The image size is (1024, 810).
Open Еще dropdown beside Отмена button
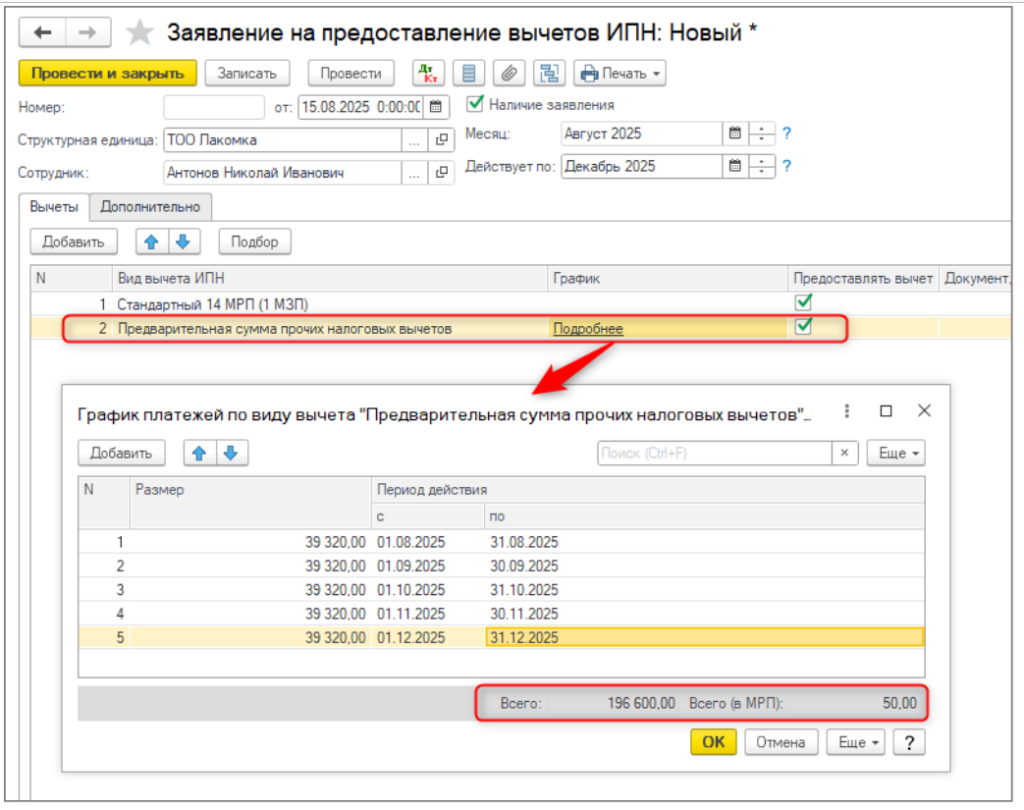(859, 743)
